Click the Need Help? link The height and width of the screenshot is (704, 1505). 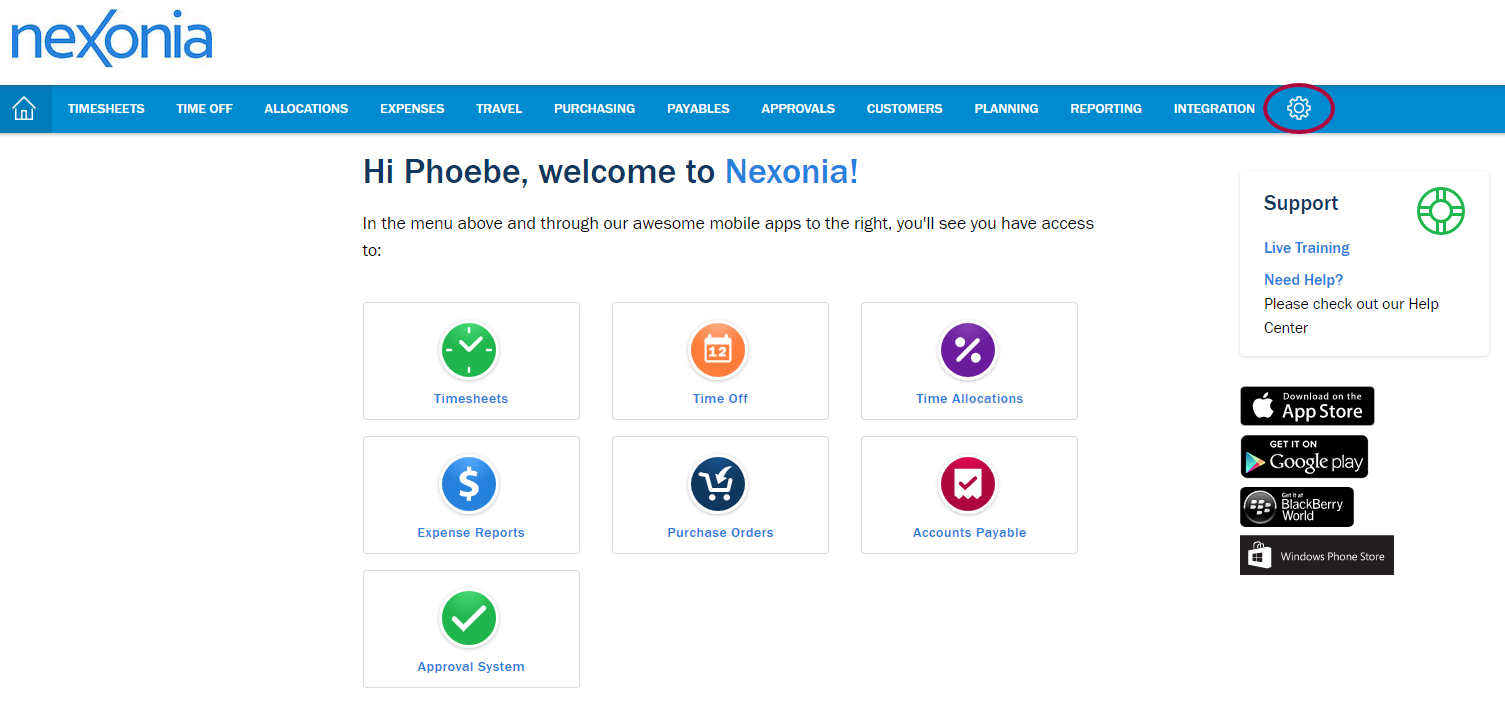click(1304, 280)
